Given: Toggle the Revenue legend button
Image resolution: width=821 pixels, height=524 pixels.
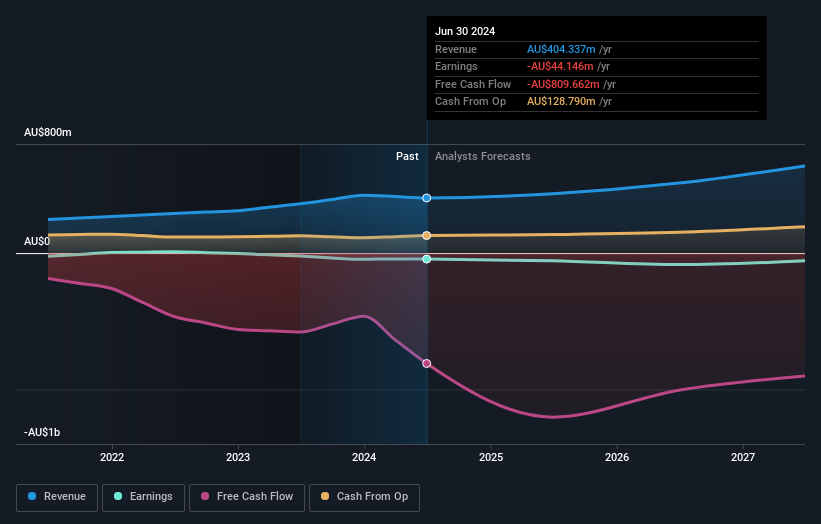Looking at the screenshot, I should tap(57, 497).
